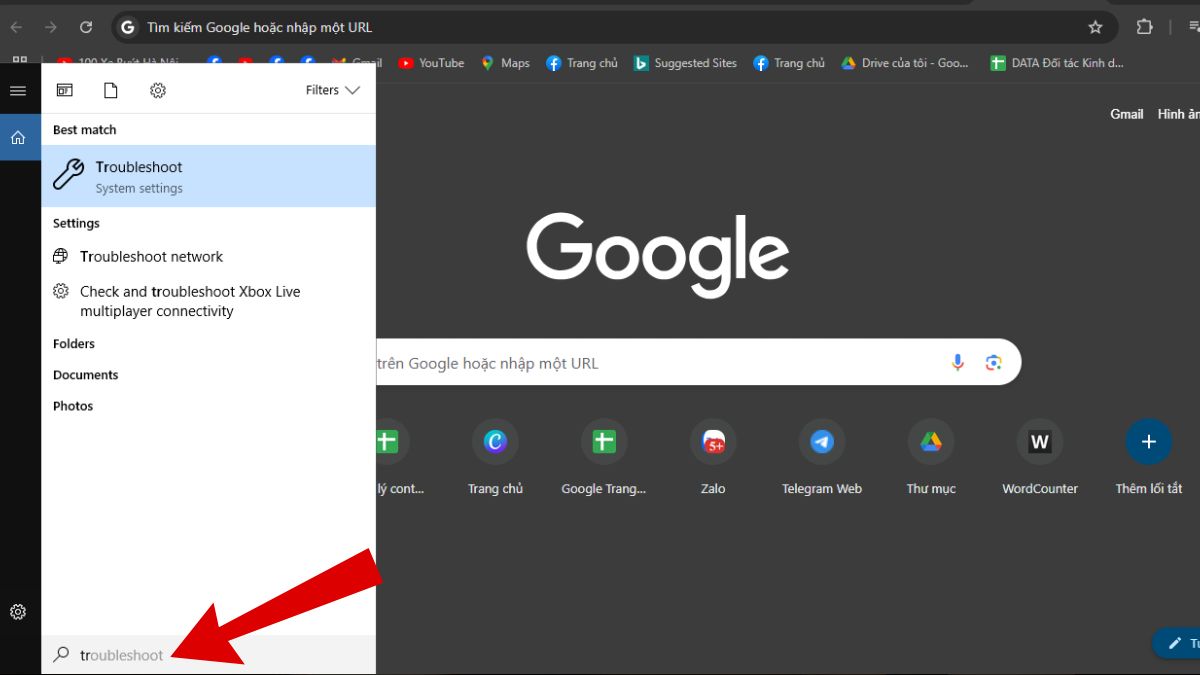Open the Trang chủ shortcut tile
Screen dimensions: 1200x675
tap(495, 457)
